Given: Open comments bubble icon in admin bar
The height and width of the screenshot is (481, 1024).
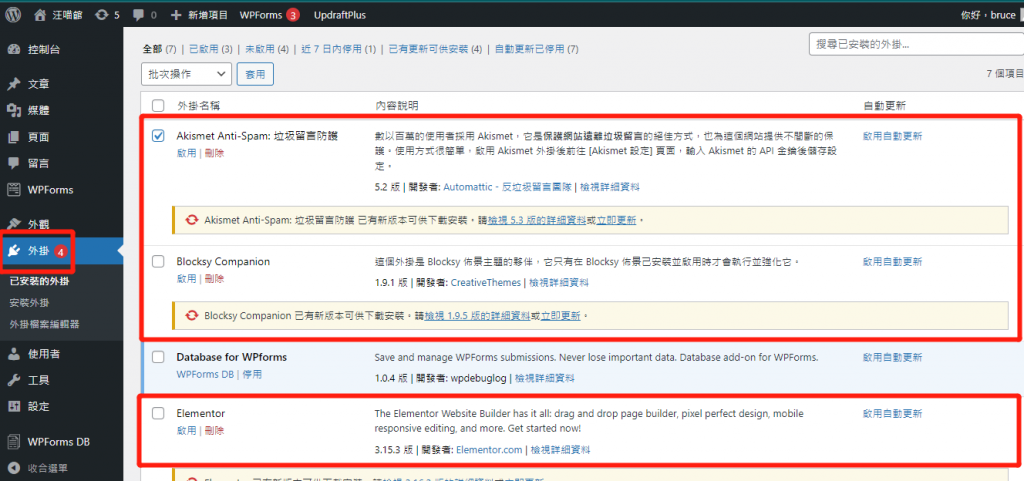Looking at the screenshot, I should [x=139, y=14].
